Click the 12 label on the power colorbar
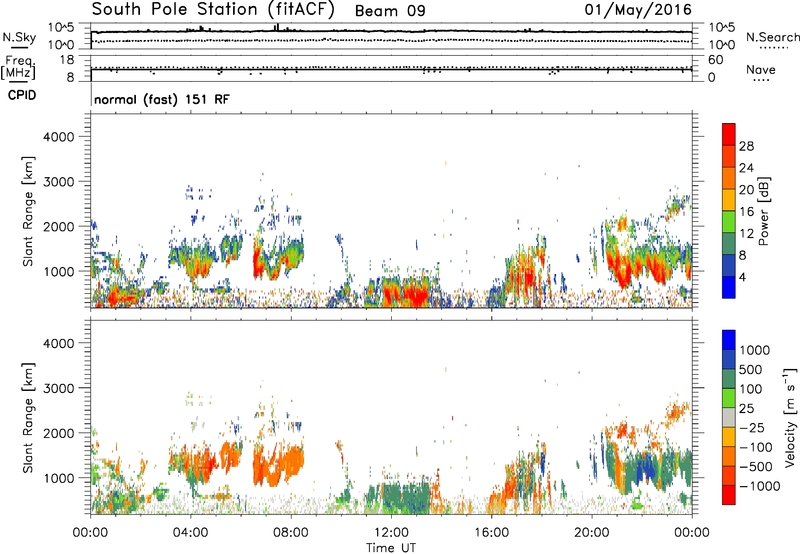This screenshot has height=554, width=800. point(746,234)
